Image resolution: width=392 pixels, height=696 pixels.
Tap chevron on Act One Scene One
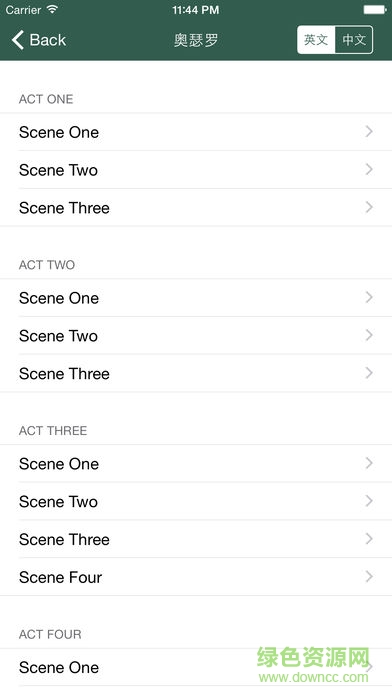pyautogui.click(x=369, y=131)
